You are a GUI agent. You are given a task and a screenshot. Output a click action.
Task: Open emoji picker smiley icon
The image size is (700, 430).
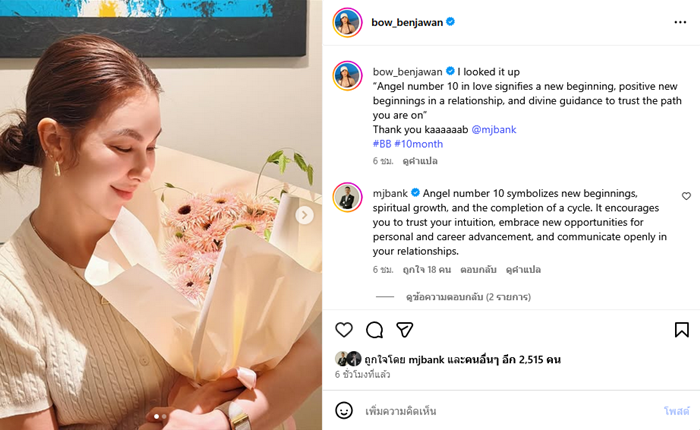[344, 411]
